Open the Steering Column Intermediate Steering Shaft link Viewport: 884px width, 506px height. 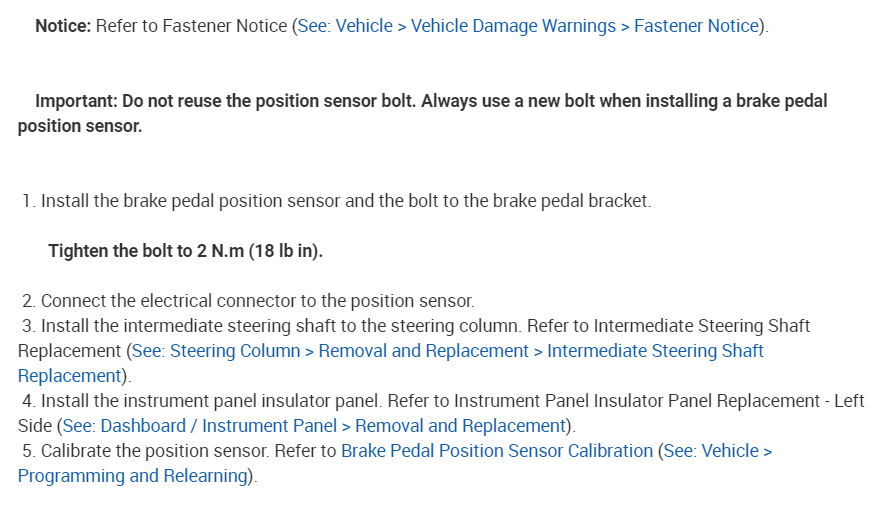click(x=447, y=351)
